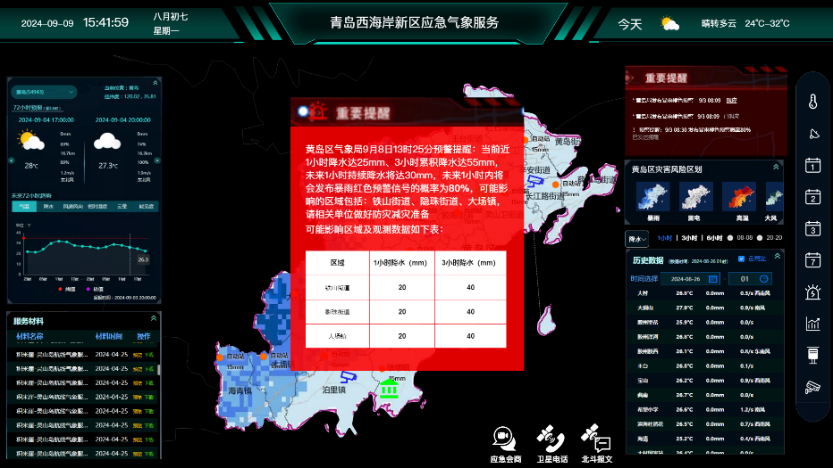Click the 高温 risk zoning thumbnail
Viewport: 833px width, 468px height.
(741, 196)
